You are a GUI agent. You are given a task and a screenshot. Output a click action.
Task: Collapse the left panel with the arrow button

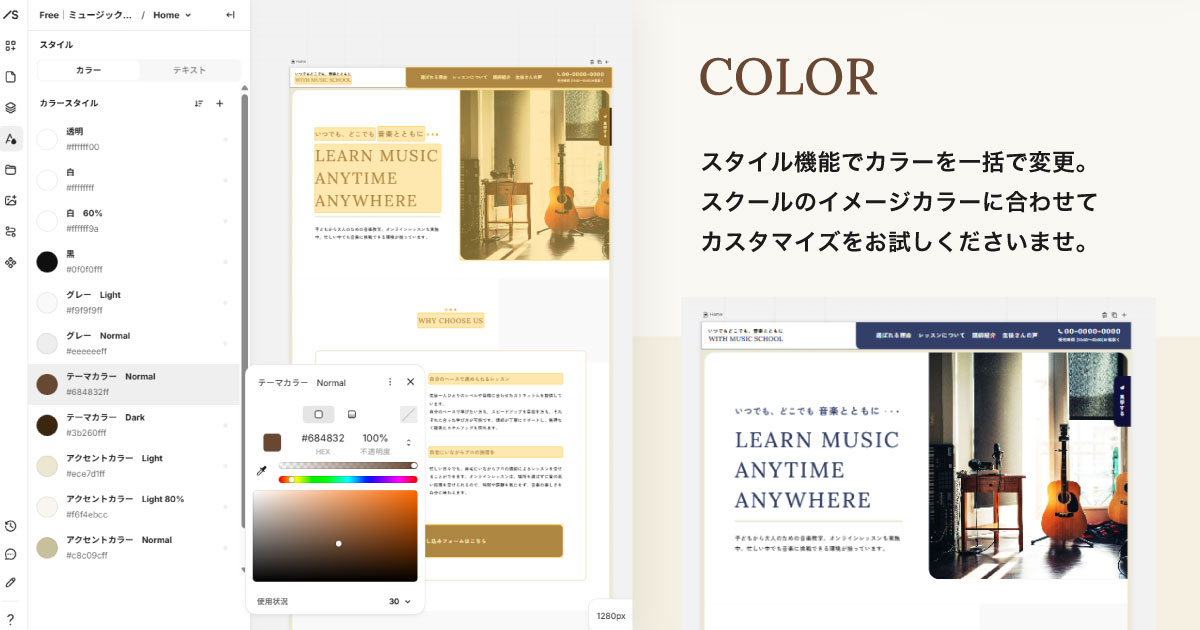[x=228, y=15]
